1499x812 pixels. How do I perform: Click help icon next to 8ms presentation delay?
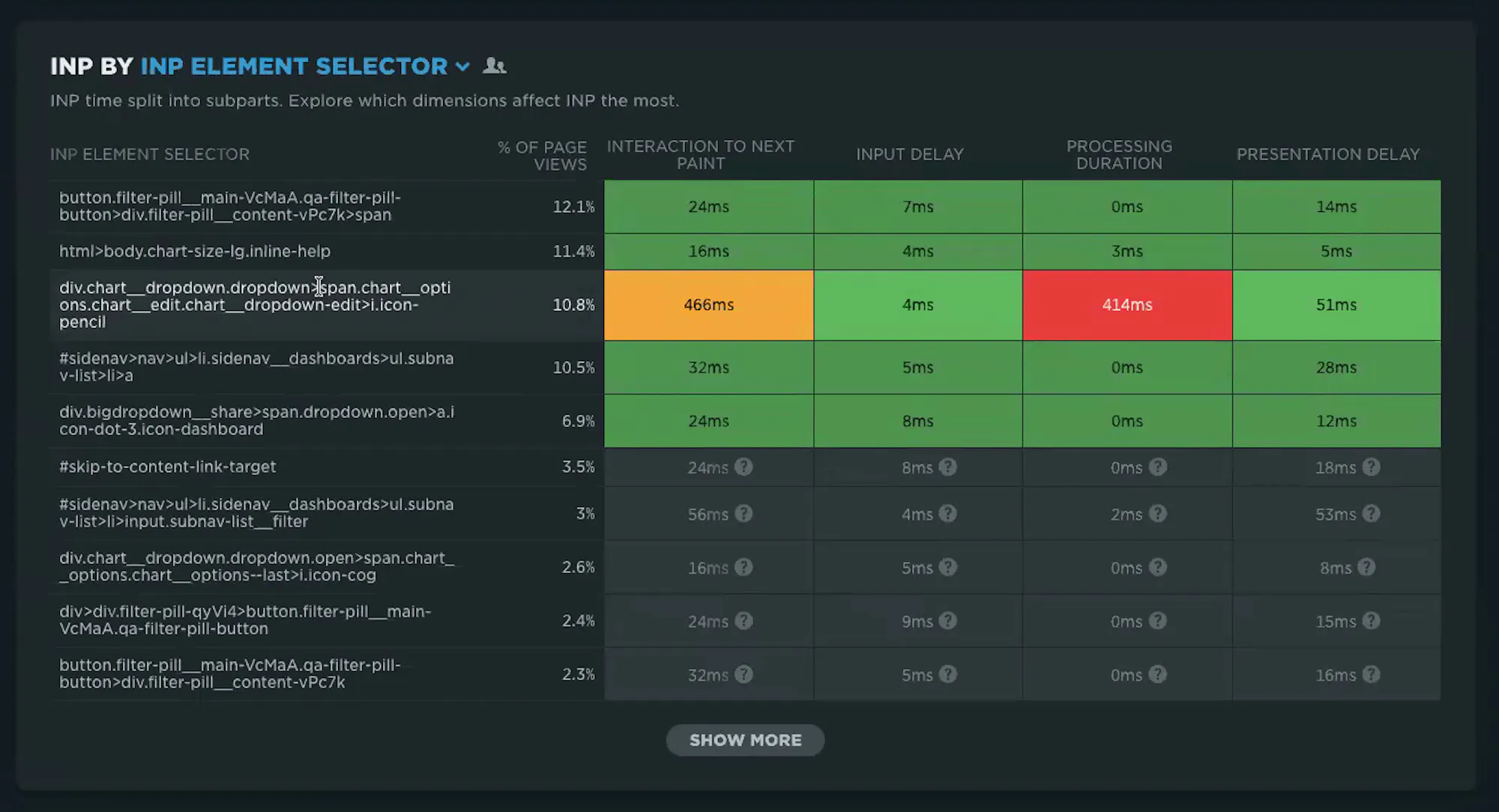tap(1366, 567)
